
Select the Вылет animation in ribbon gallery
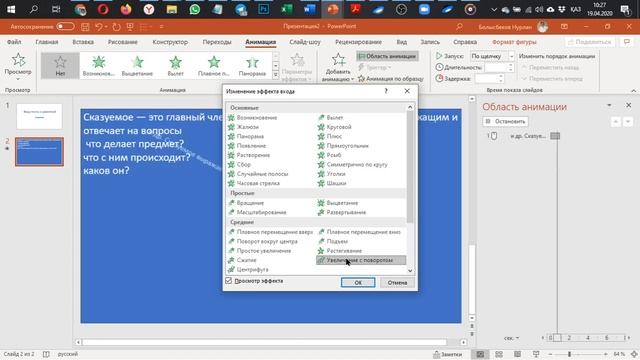176,65
